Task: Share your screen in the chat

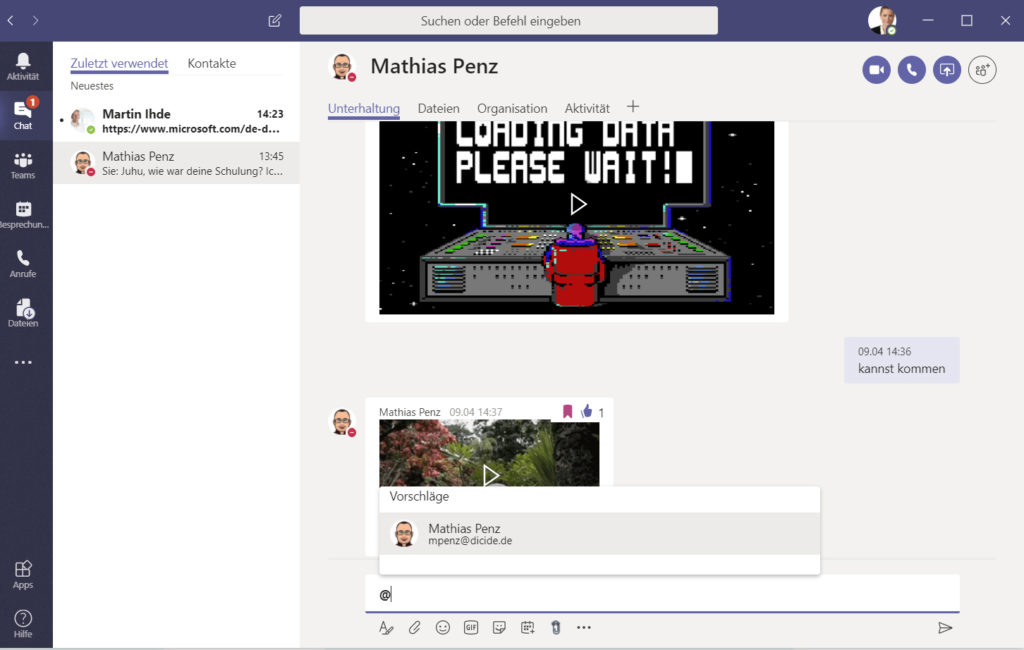Action: [947, 70]
